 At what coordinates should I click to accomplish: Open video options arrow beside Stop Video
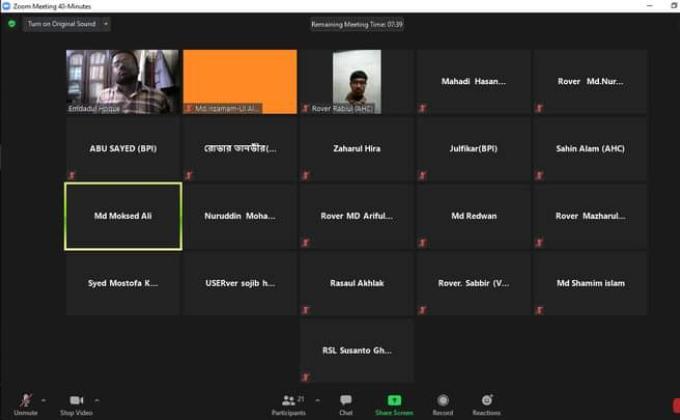(x=97, y=400)
